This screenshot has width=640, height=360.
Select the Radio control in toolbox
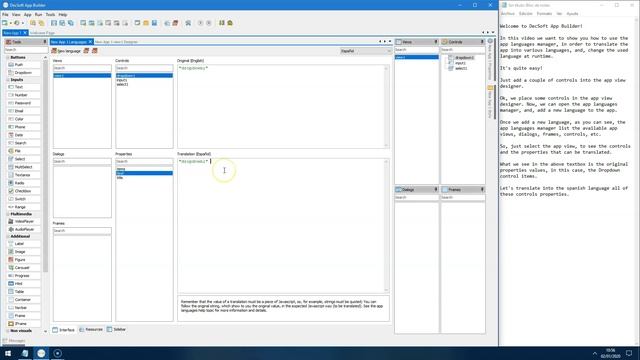24,183
